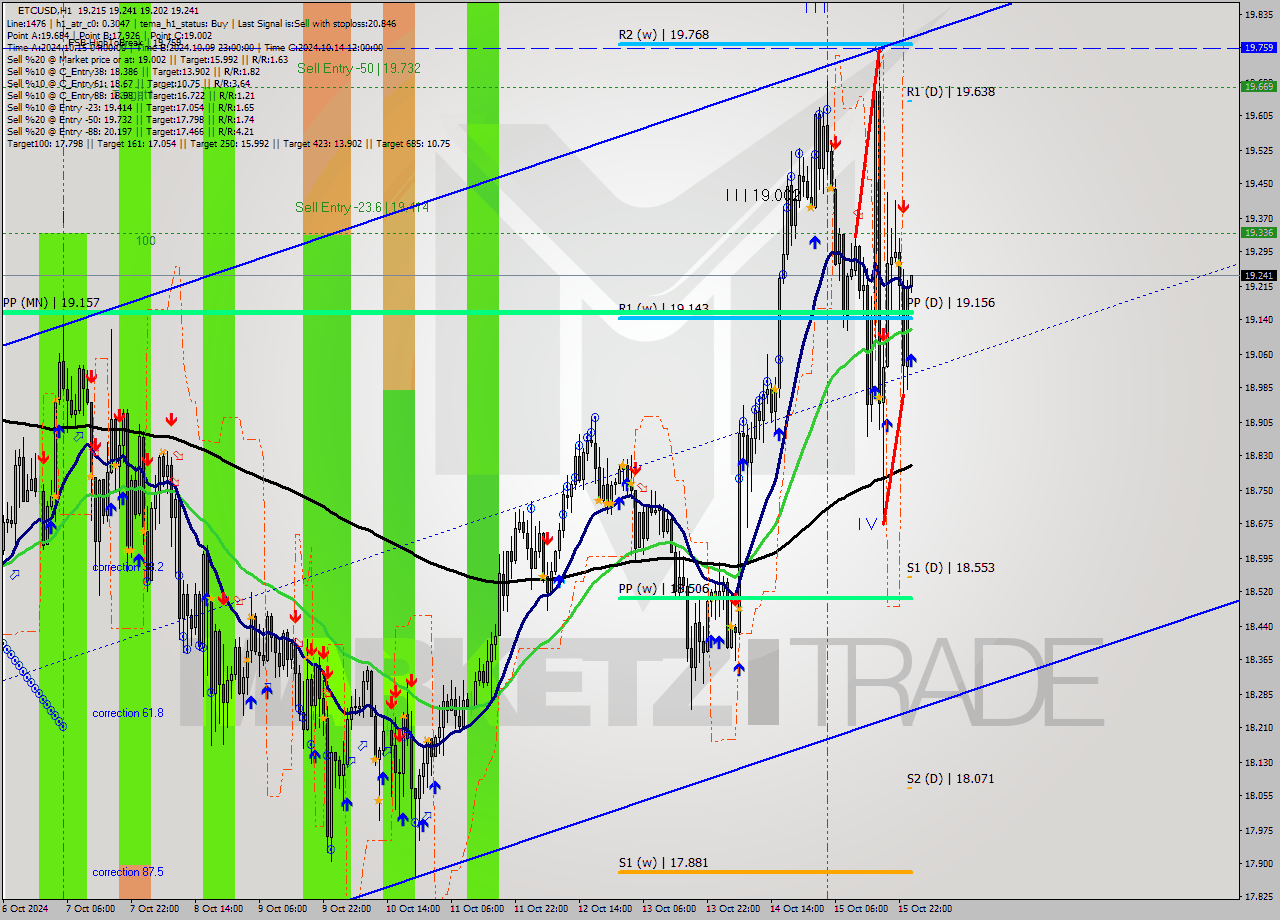Click the 18.750 price axis value
Image resolution: width=1280 pixels, height=920 pixels.
click(x=1257, y=490)
